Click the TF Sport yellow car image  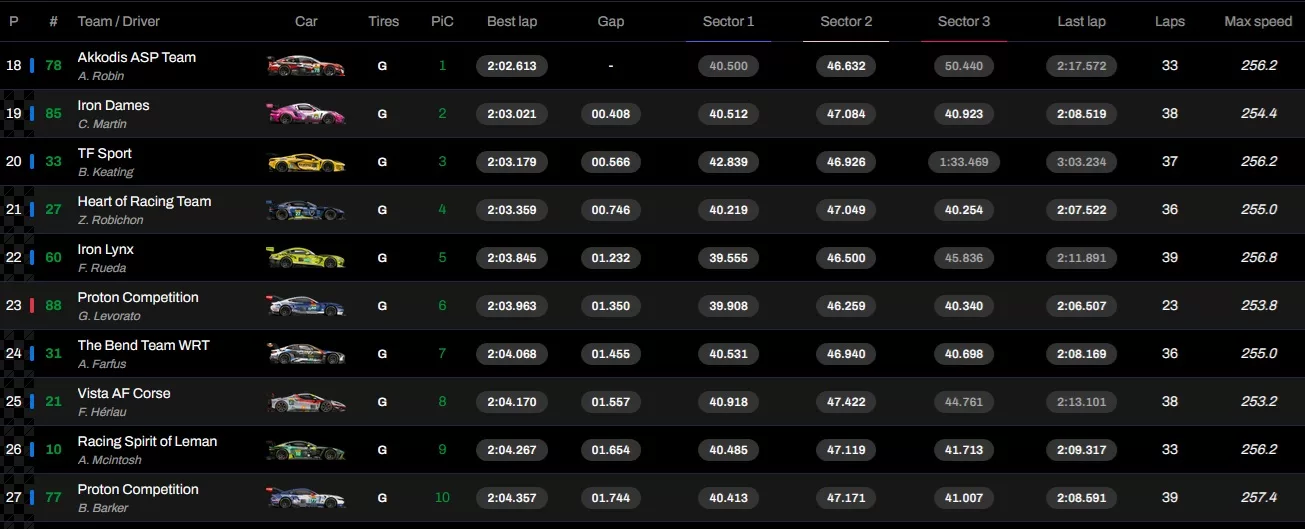pos(306,162)
